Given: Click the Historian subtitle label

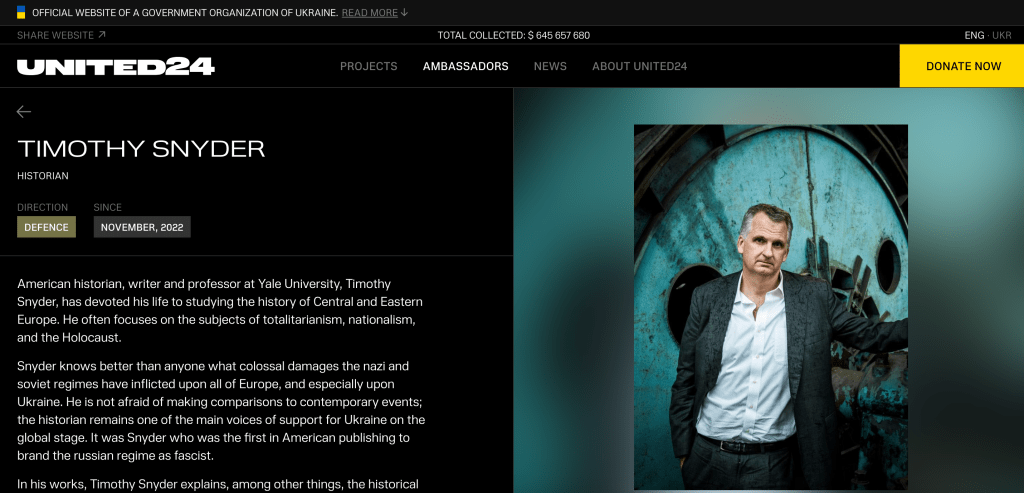Looking at the screenshot, I should tap(42, 176).
